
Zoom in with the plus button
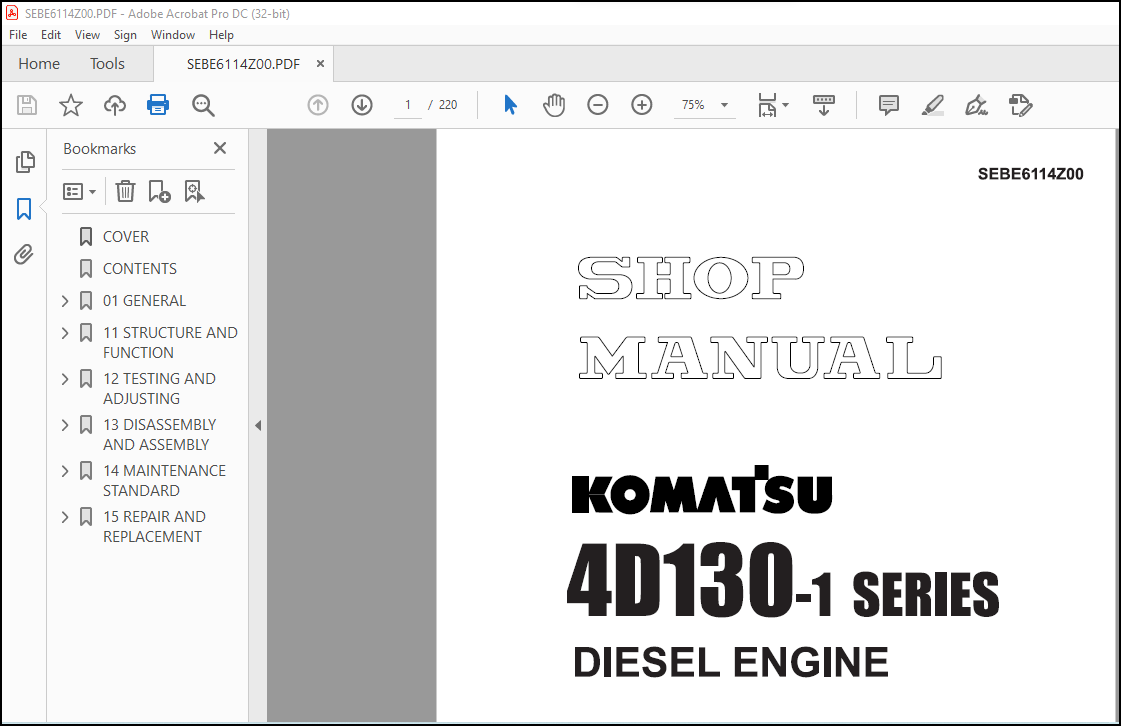pos(642,105)
